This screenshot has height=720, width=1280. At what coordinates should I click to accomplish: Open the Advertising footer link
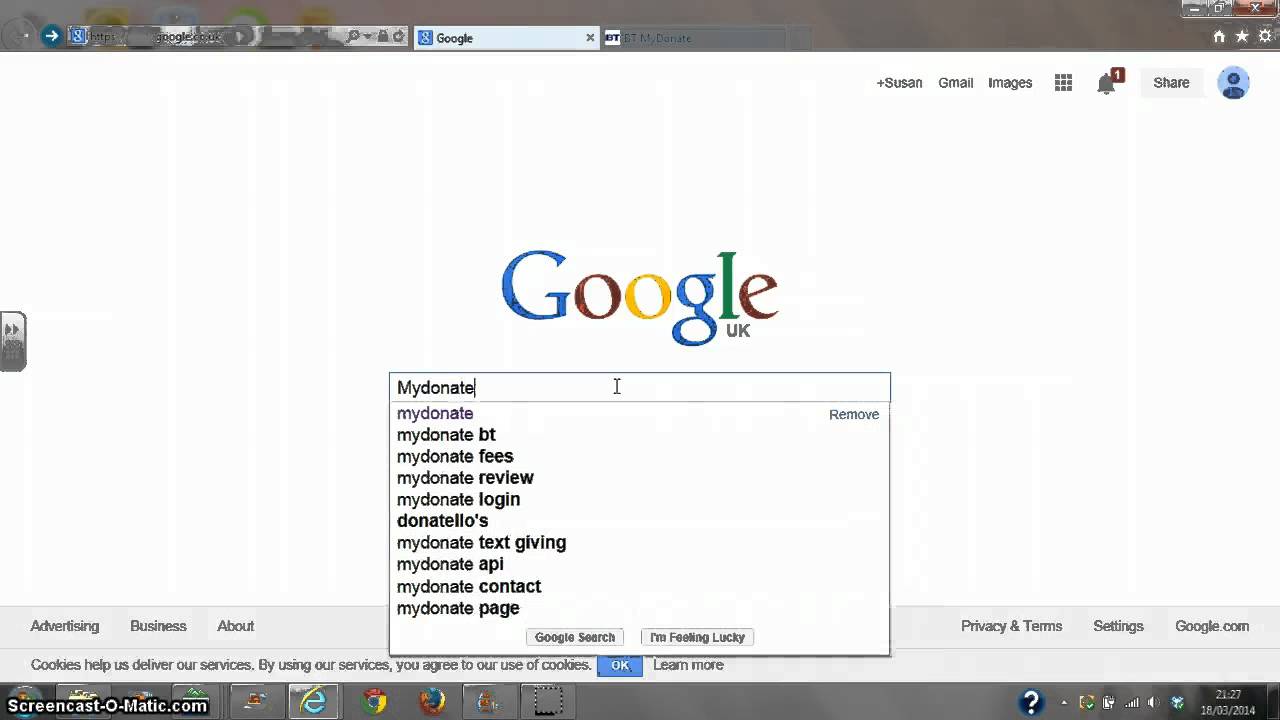coord(65,626)
